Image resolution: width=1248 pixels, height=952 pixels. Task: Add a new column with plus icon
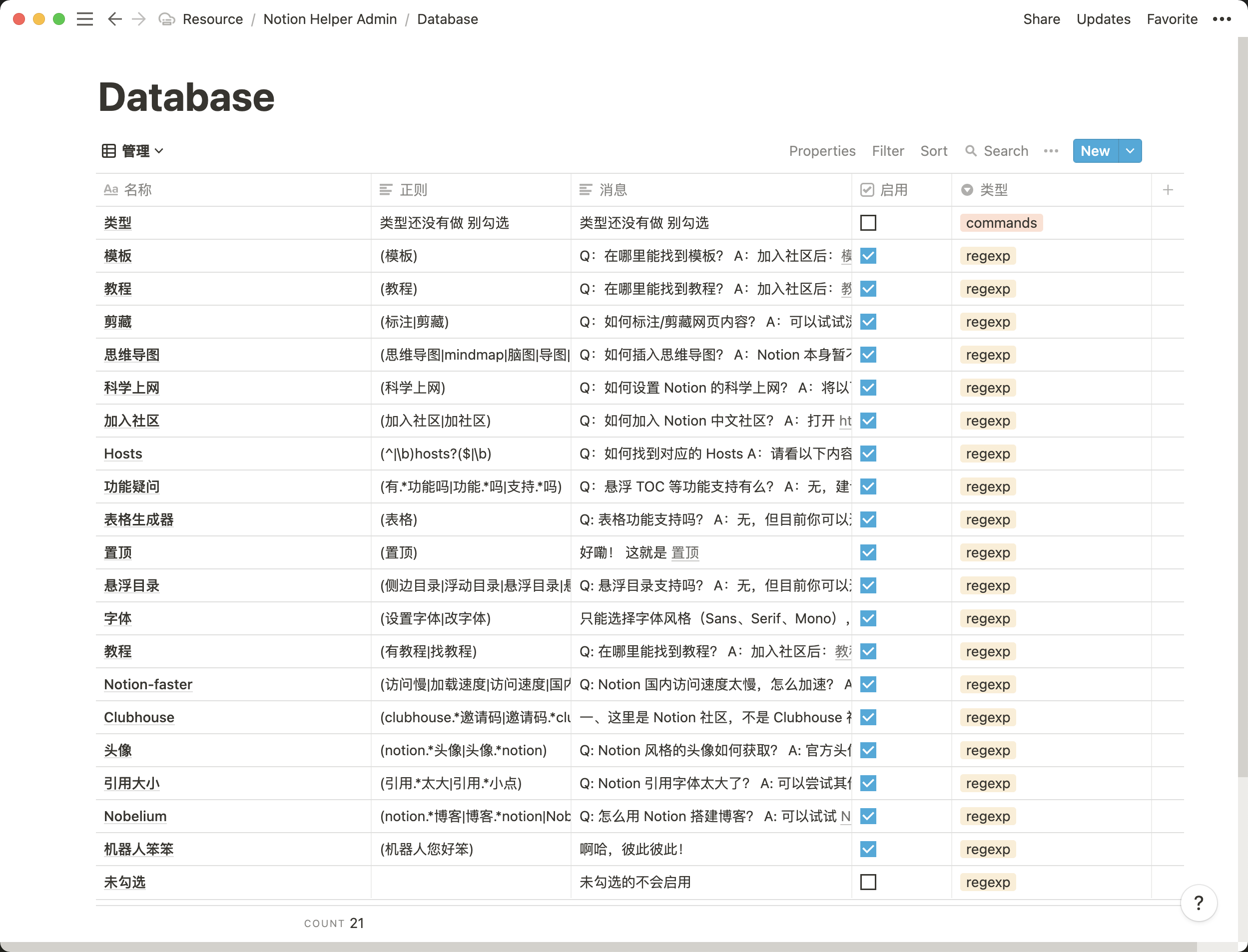[x=1168, y=190]
